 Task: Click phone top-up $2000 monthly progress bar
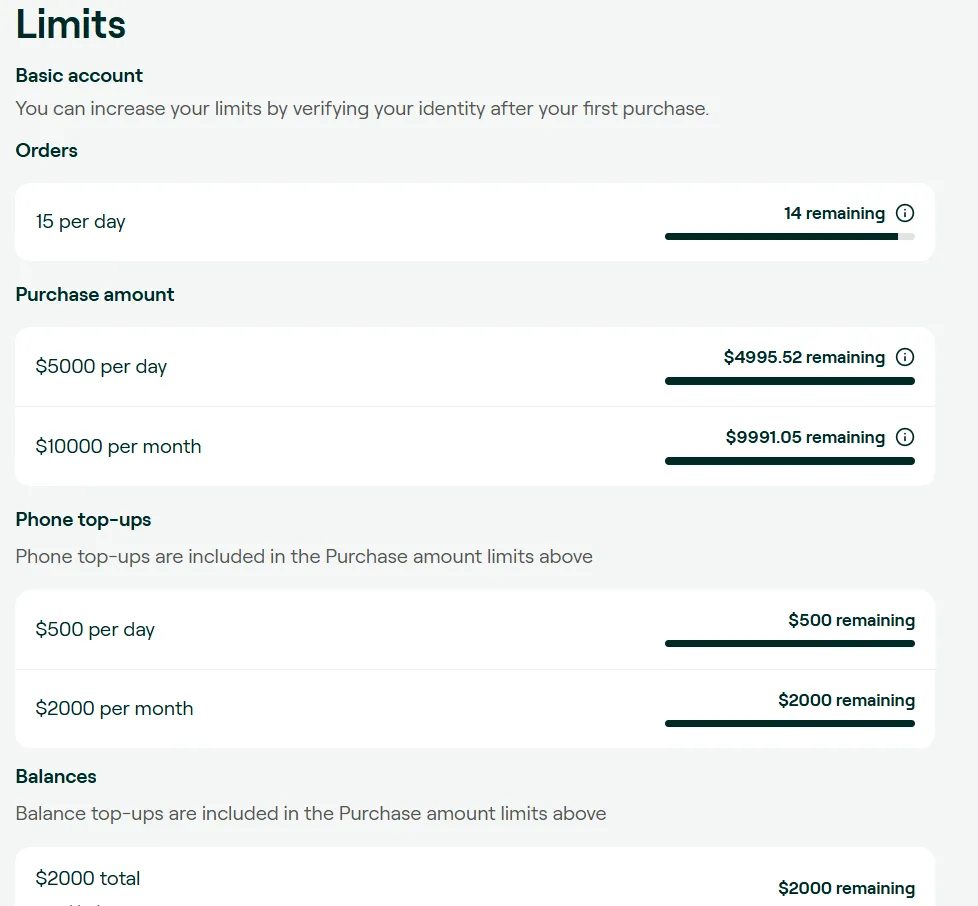click(x=790, y=723)
